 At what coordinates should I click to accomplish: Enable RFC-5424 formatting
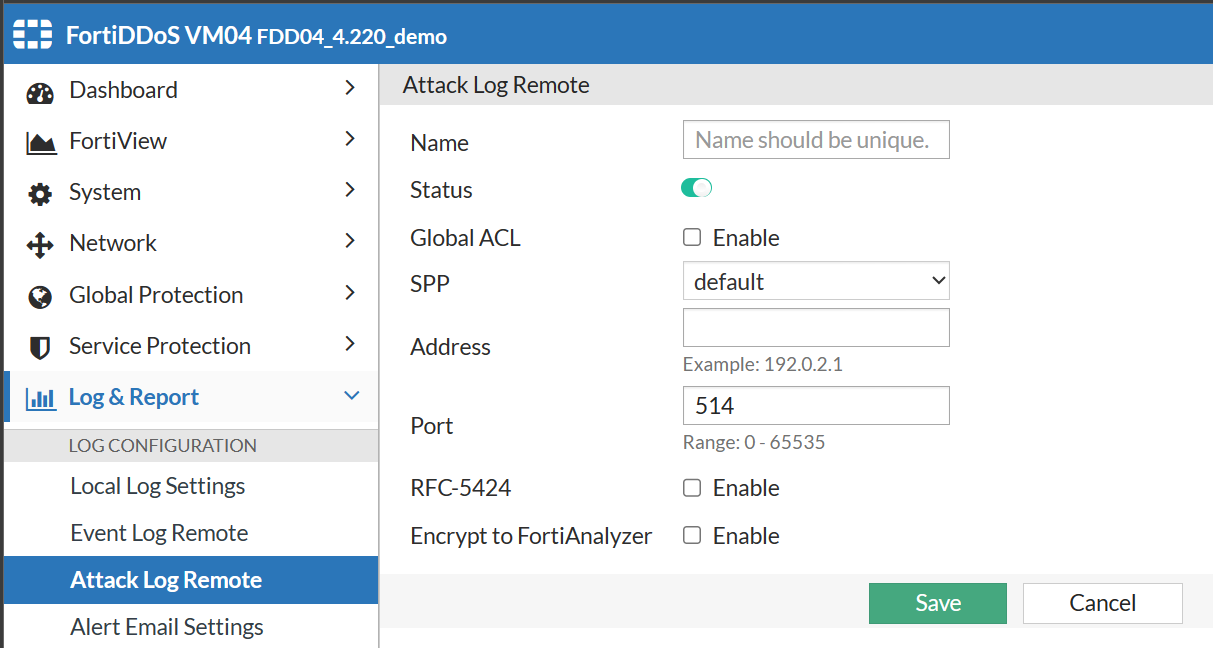point(691,487)
